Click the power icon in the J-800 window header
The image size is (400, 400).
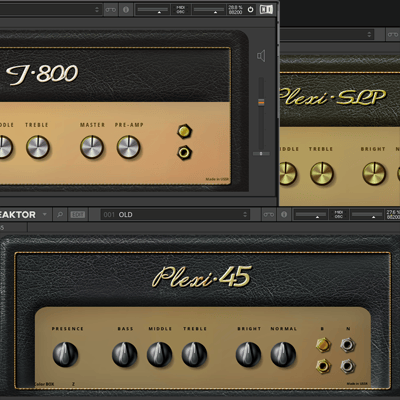tap(250, 10)
